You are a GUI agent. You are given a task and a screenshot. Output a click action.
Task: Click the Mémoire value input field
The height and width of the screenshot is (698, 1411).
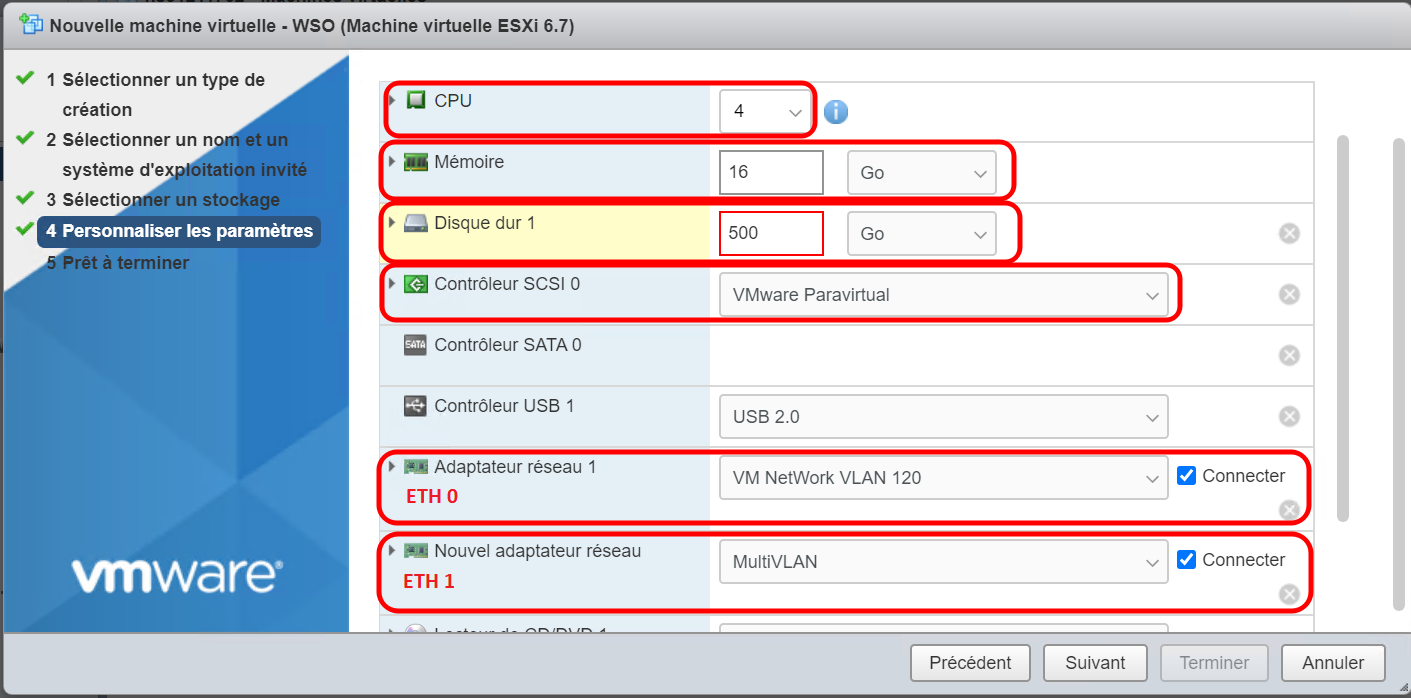point(771,172)
